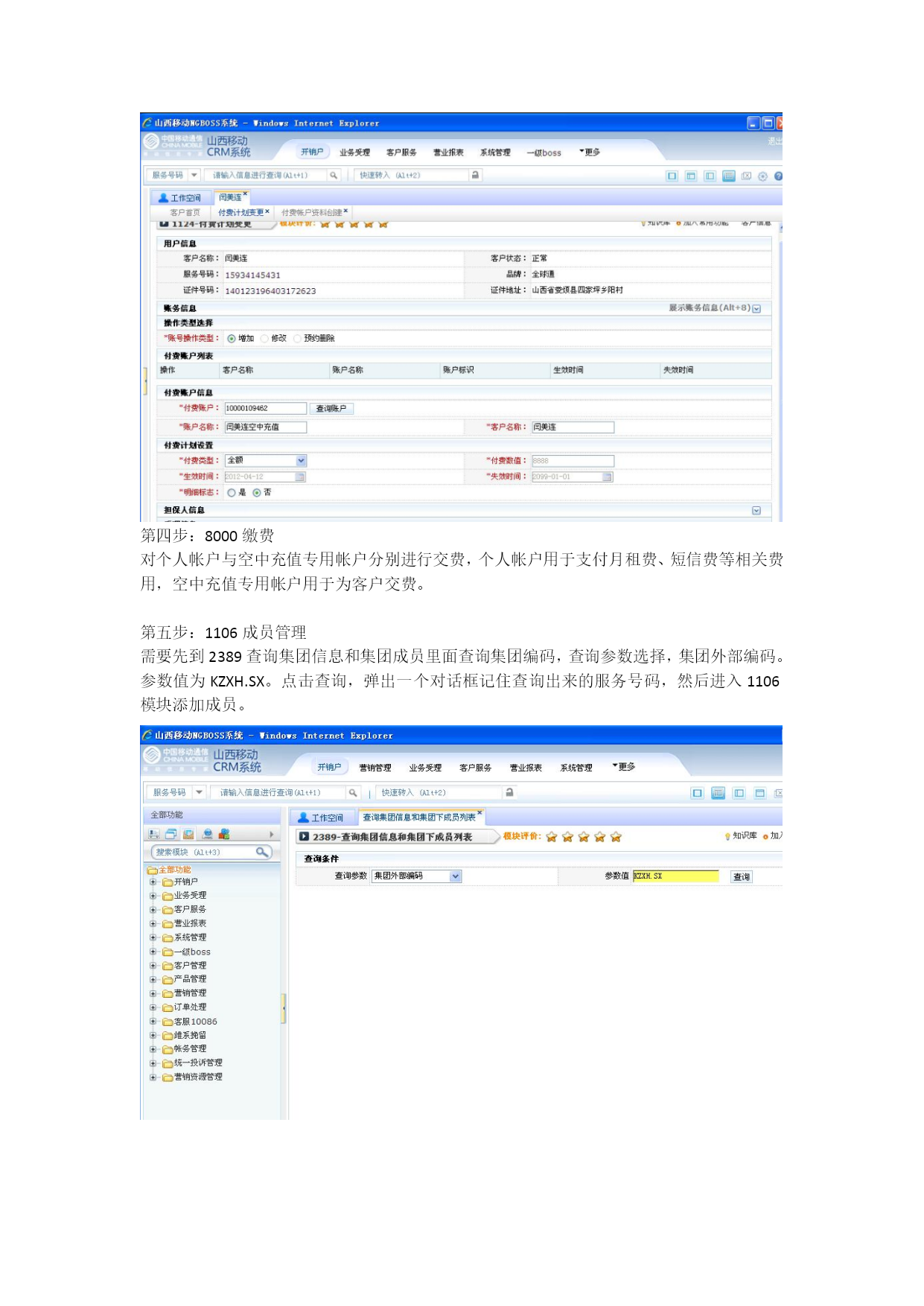Click the 参数值 field containing KZXH.SX
924x1306 pixels.
click(676, 876)
